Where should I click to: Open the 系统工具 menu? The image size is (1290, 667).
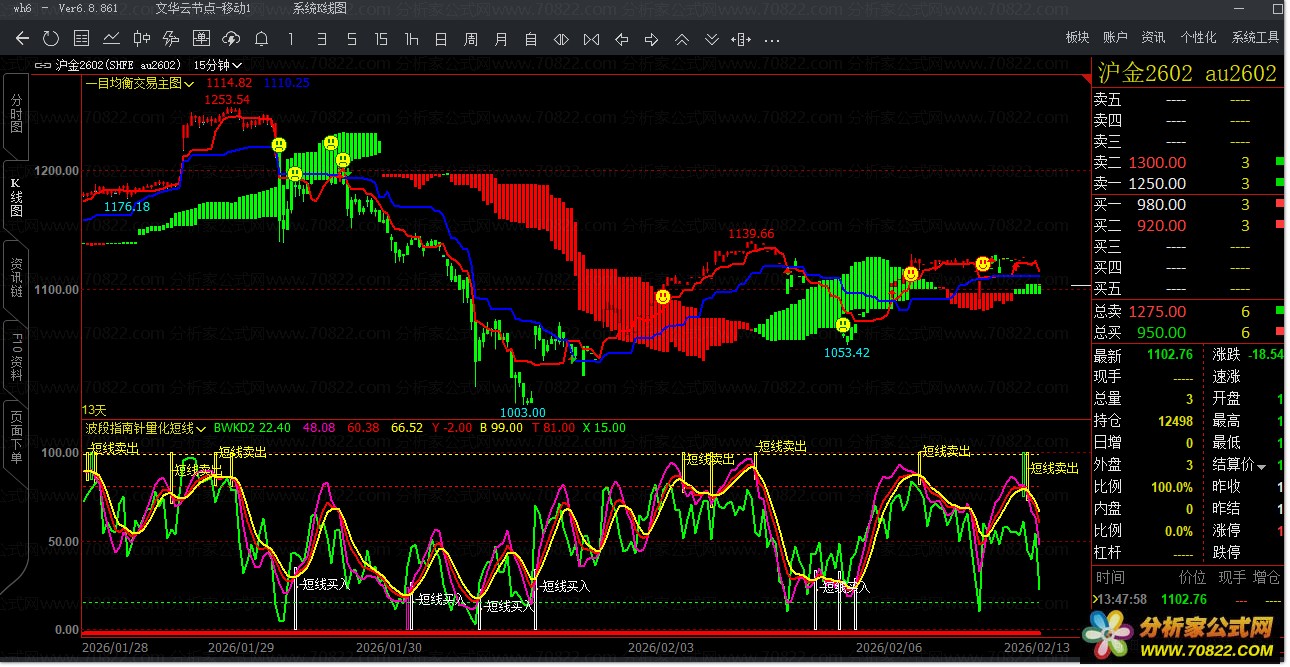point(1255,37)
